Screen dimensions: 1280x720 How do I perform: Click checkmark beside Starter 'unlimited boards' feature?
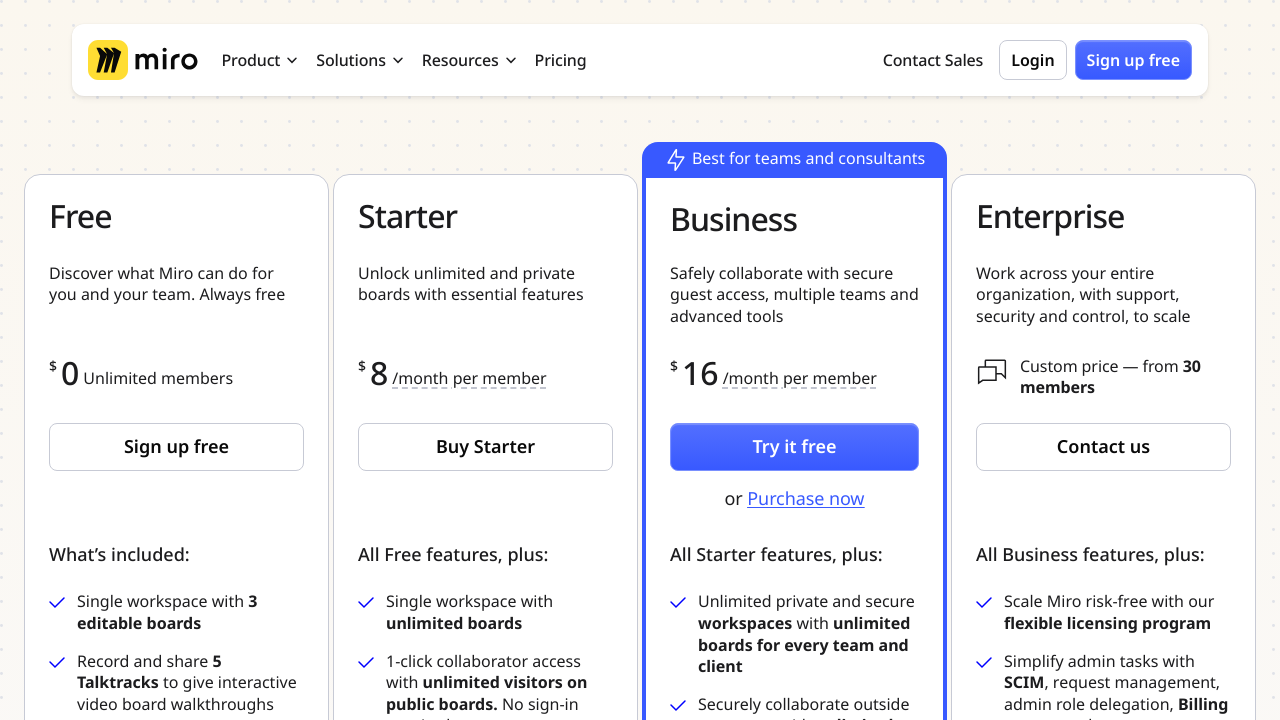(x=367, y=603)
